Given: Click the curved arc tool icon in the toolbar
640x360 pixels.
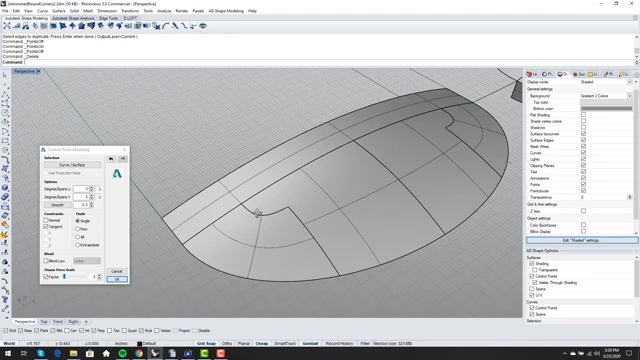Looking at the screenshot, I should pos(166,26).
